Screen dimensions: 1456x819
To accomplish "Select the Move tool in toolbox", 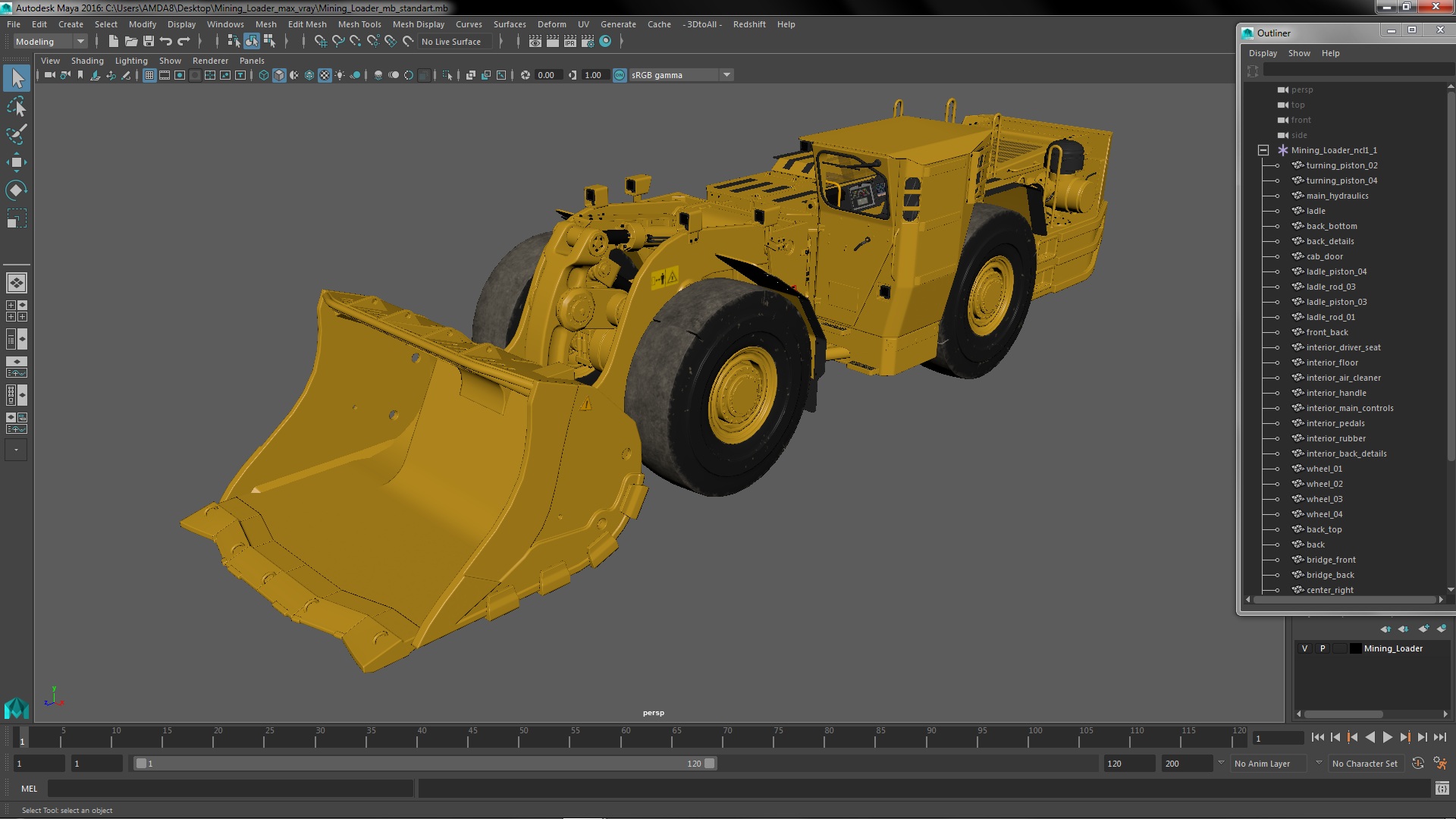I will [16, 162].
